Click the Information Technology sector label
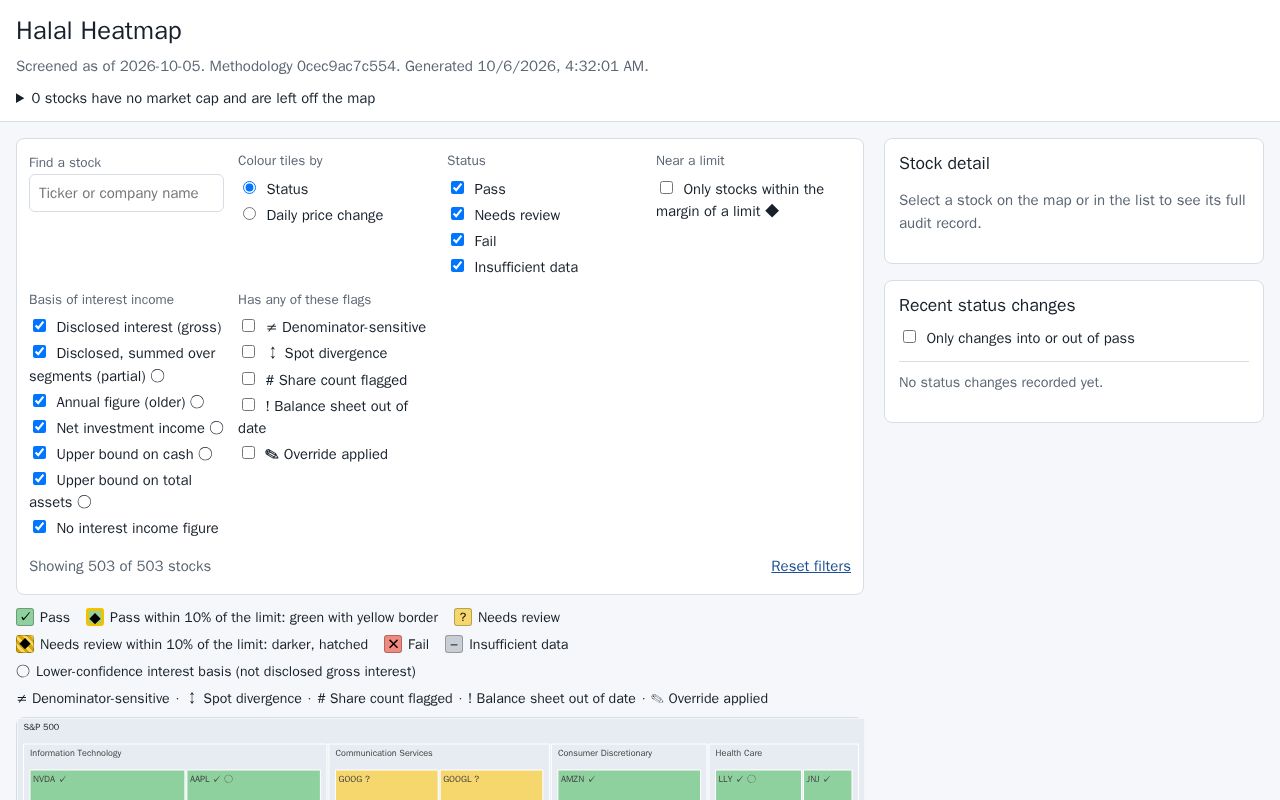 (76, 753)
